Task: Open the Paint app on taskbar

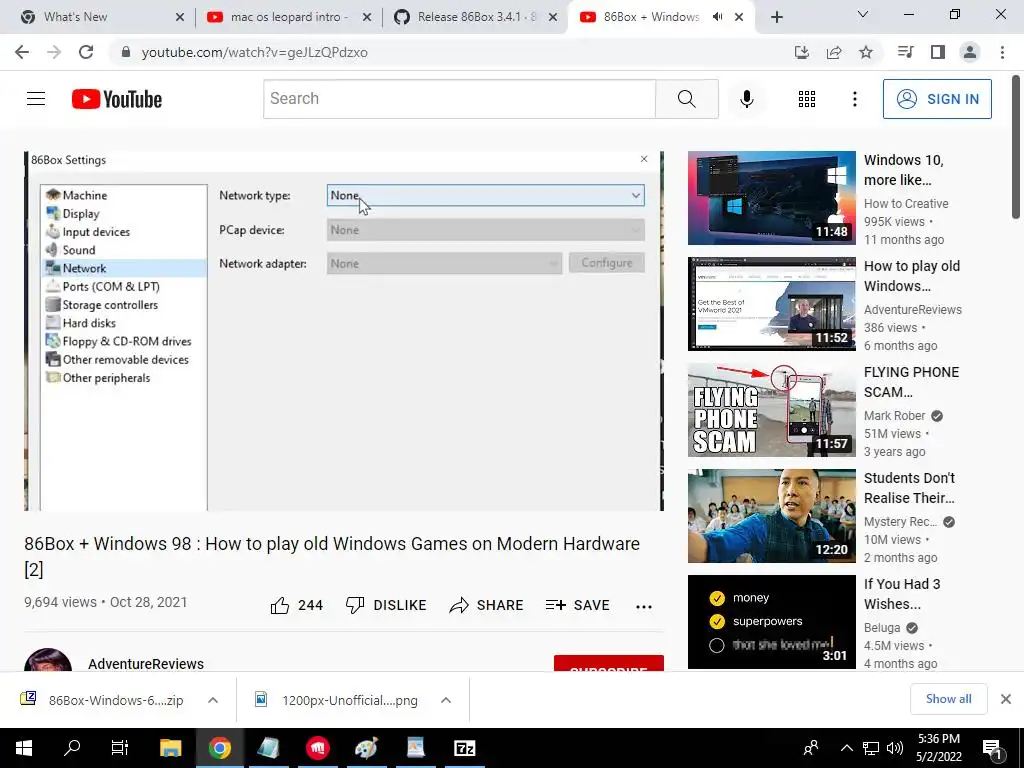Action: click(366, 748)
